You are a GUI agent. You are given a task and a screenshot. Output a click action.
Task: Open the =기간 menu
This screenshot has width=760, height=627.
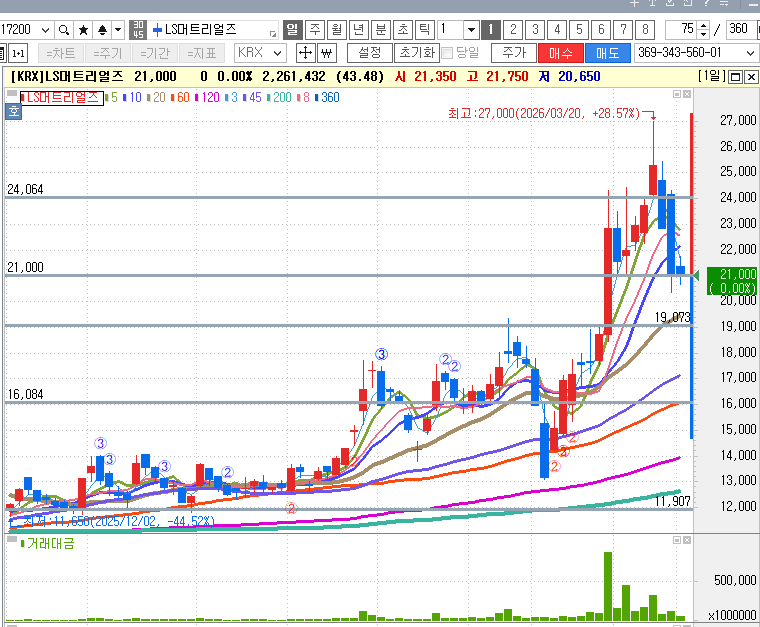point(155,53)
